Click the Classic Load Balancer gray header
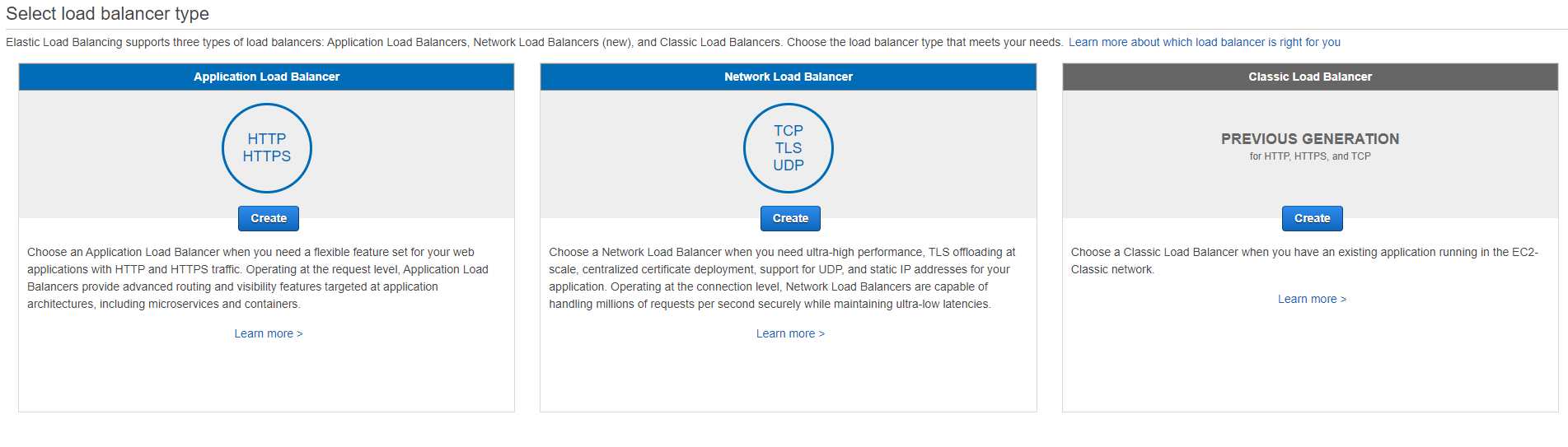This screenshot has height=447, width=1568. 1310,77
